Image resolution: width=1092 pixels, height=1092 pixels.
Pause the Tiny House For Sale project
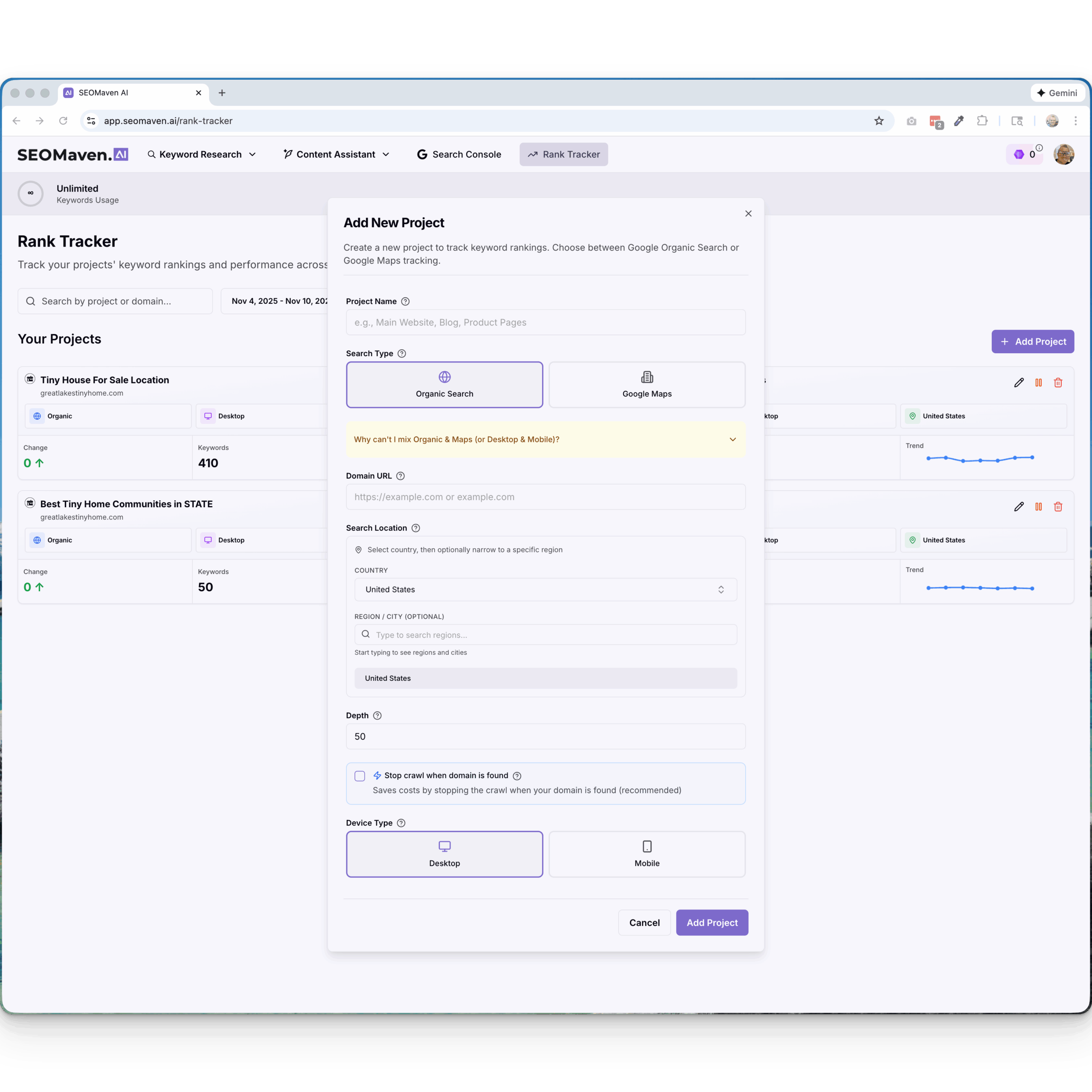click(1038, 383)
